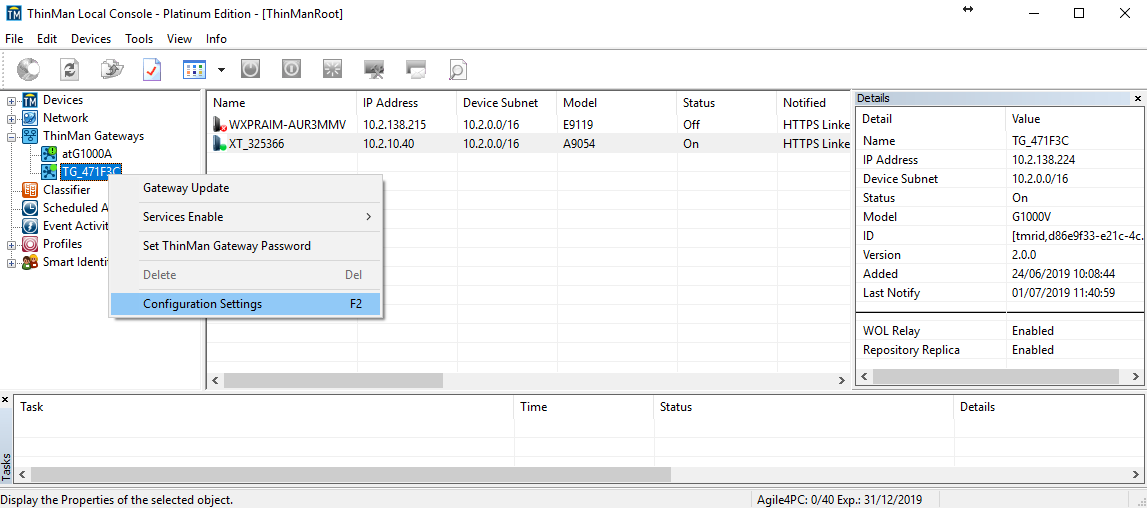
Task: Click the Scheduled Activities clock icon
Action: [30, 208]
